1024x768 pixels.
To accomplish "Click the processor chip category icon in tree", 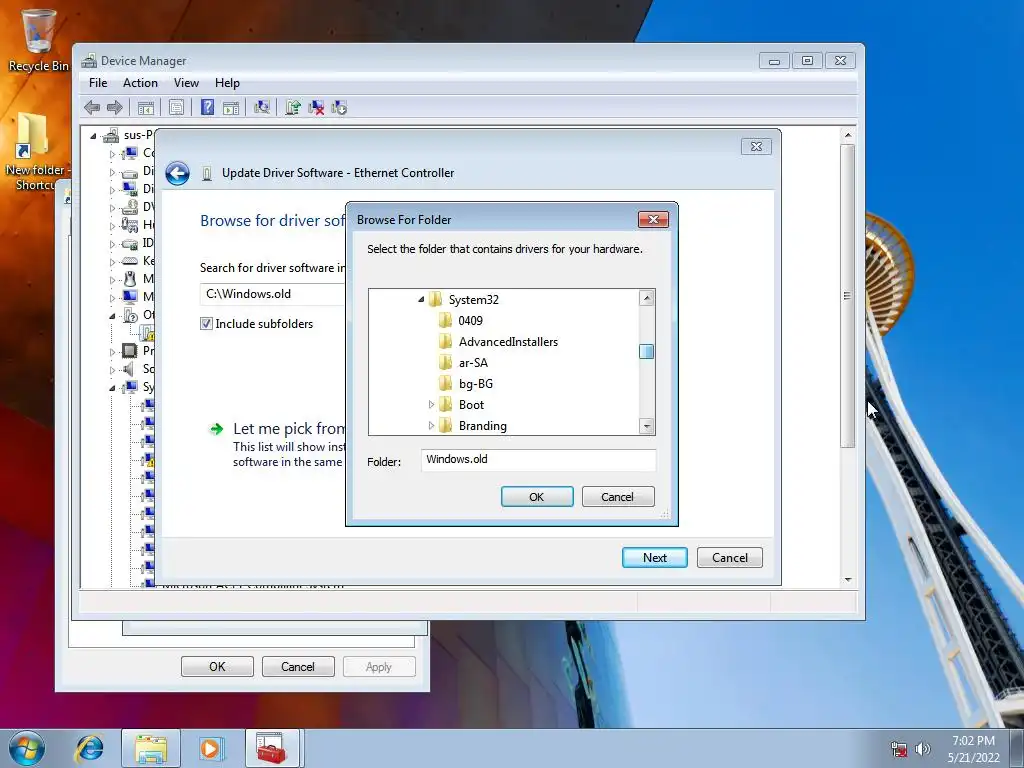I will pos(130,351).
